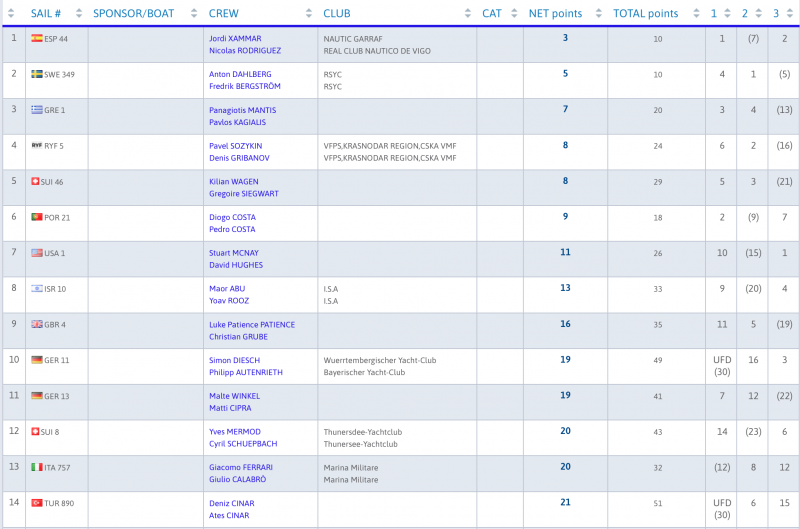The height and width of the screenshot is (529, 800).
Task: Click the Spanish flag beside ESP 44
Action: click(x=37, y=38)
